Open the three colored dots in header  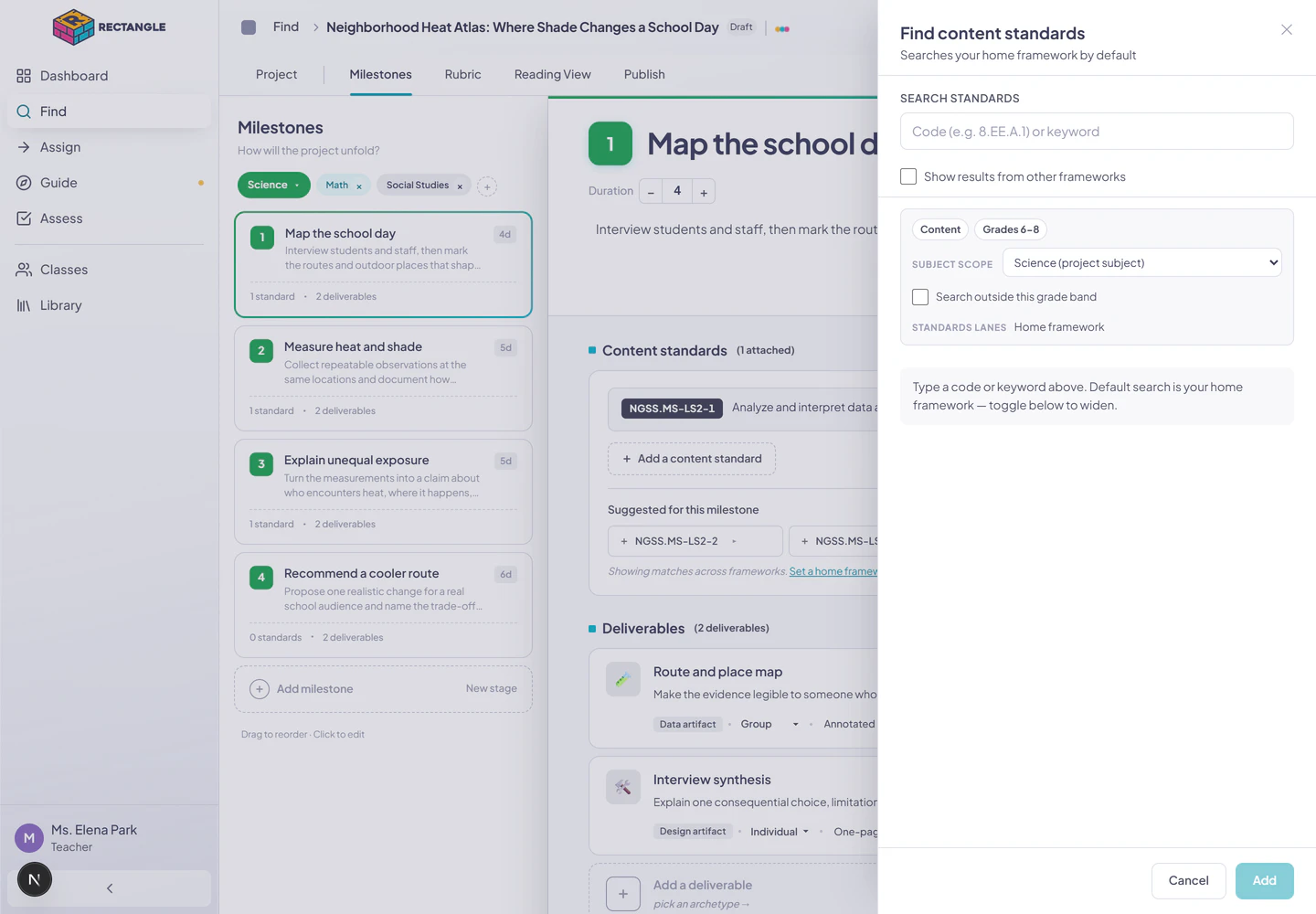click(x=782, y=28)
